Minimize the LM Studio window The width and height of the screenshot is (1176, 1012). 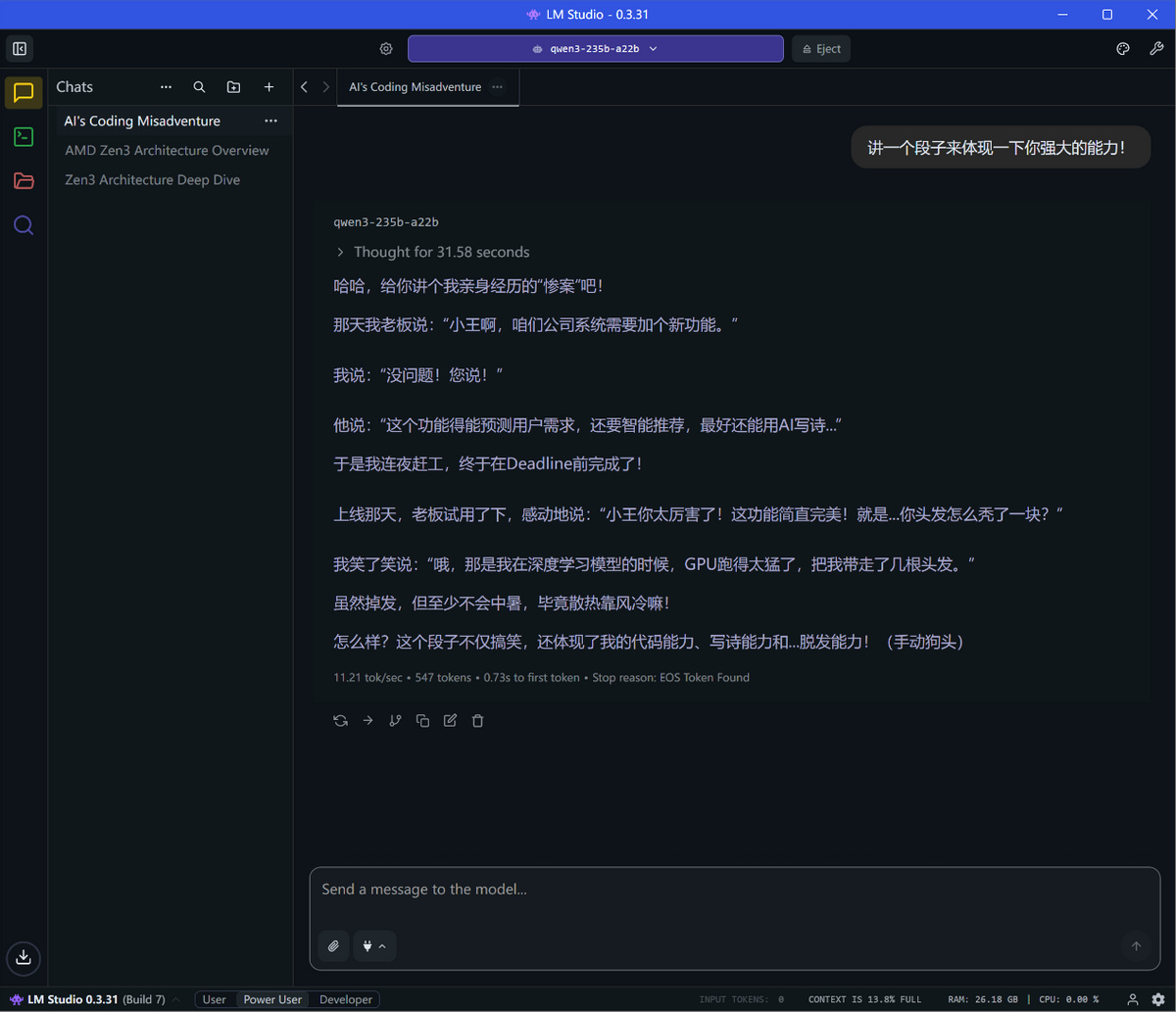coord(1062,15)
